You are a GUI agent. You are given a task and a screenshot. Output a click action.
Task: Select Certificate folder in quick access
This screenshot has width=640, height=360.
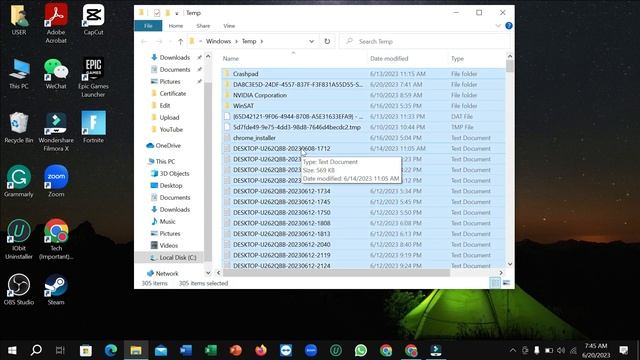coord(169,93)
